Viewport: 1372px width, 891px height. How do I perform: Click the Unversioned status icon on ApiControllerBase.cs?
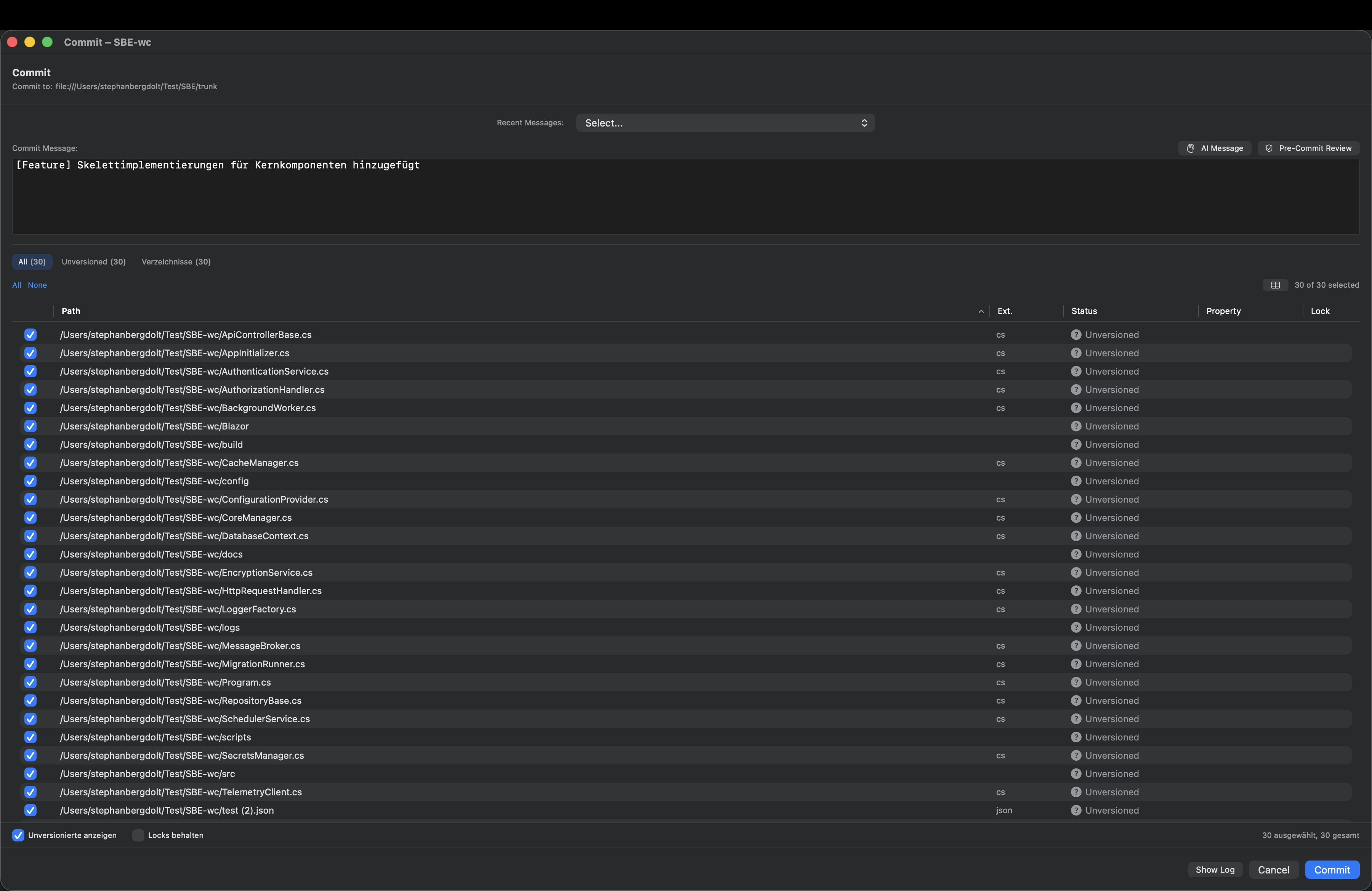(1077, 334)
